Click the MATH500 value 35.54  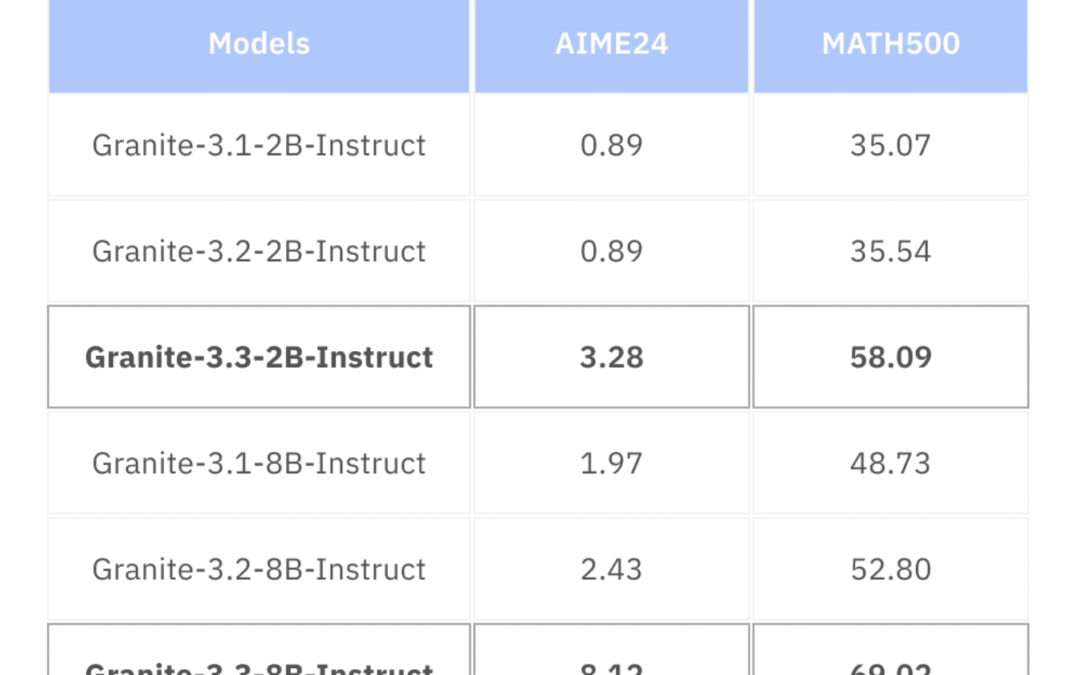891,251
